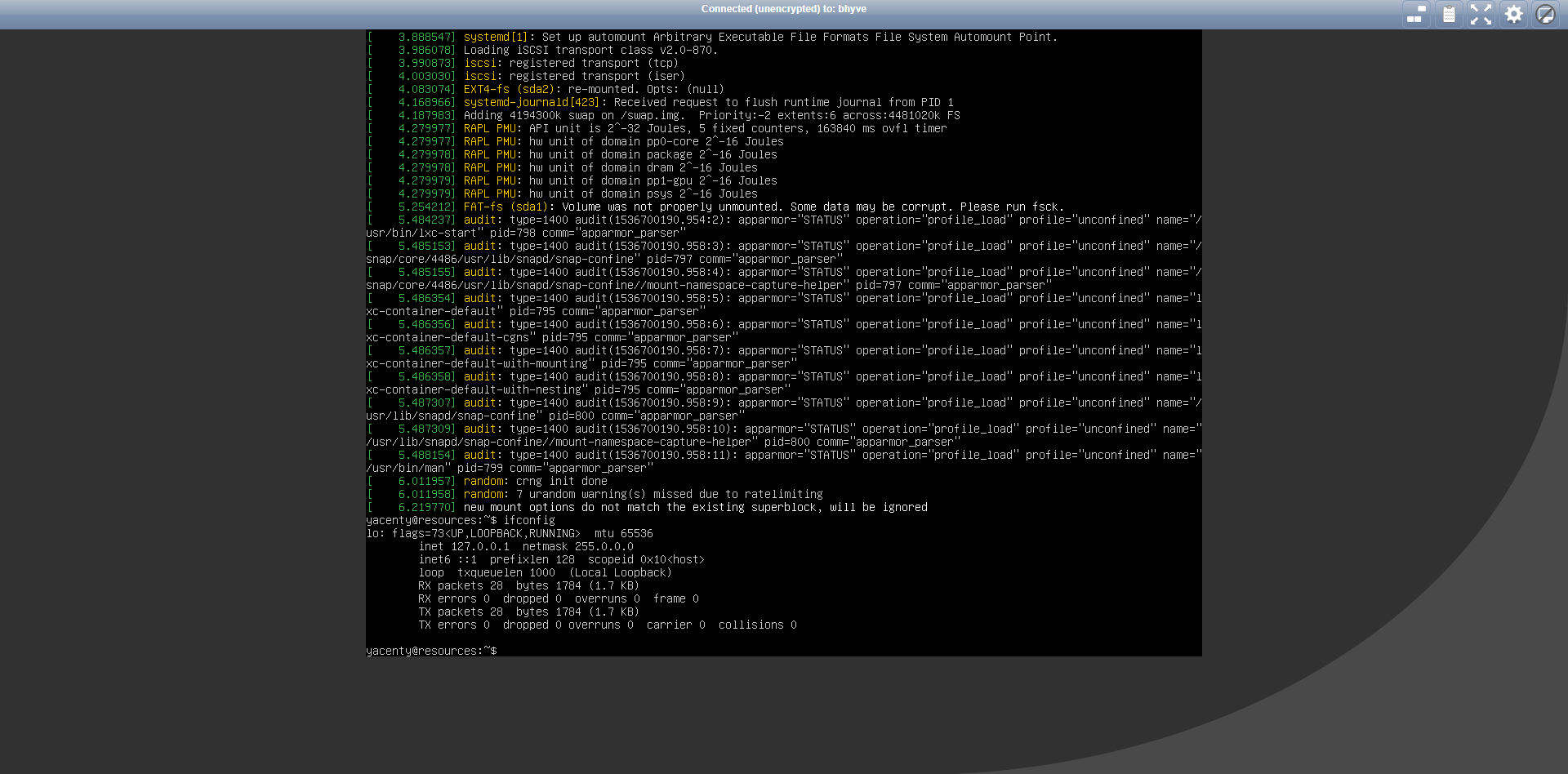Click 'TX errors 0' collisions line
The image size is (1568, 774).
608,625
